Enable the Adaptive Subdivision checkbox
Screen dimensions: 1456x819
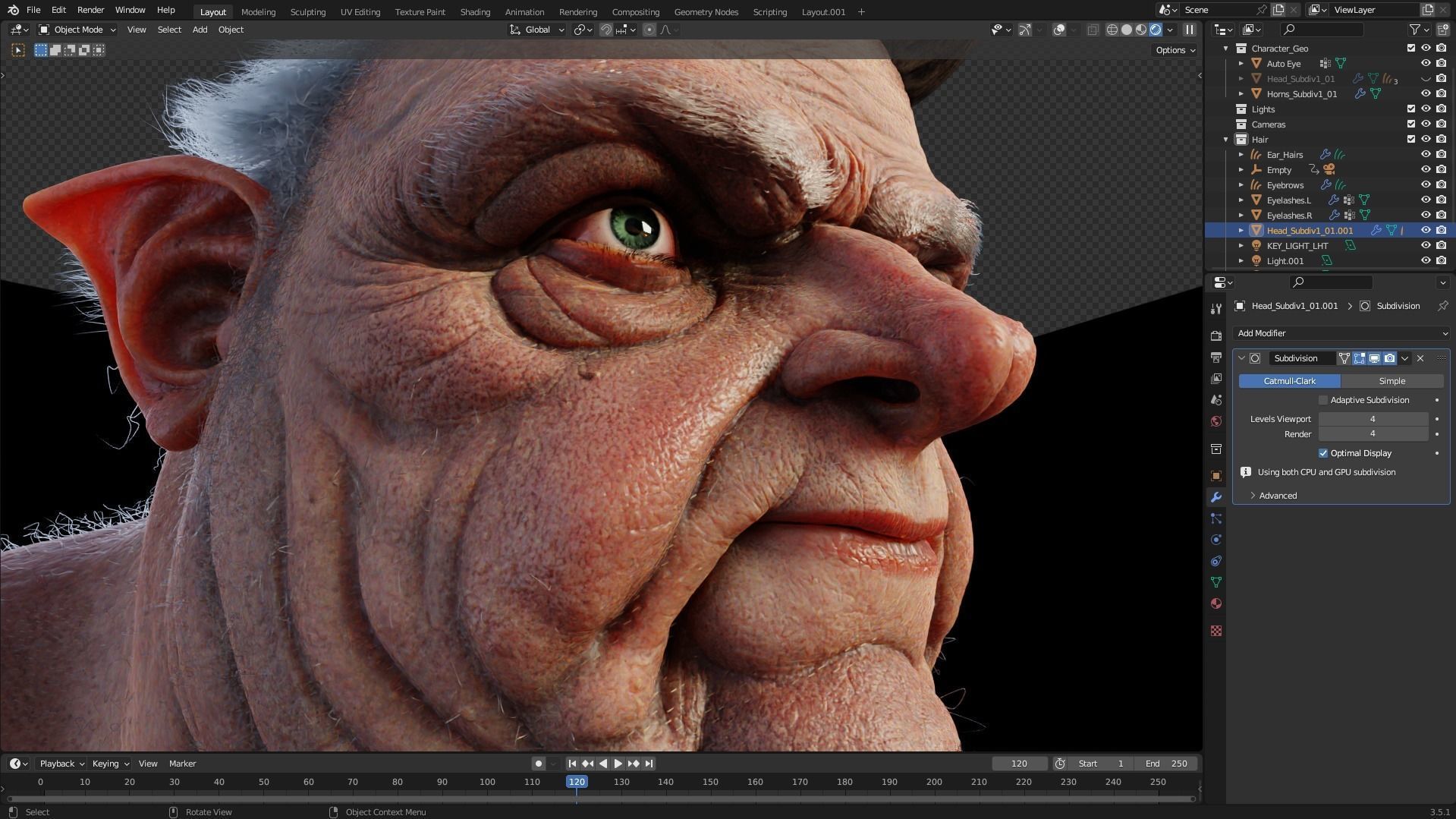(1323, 400)
